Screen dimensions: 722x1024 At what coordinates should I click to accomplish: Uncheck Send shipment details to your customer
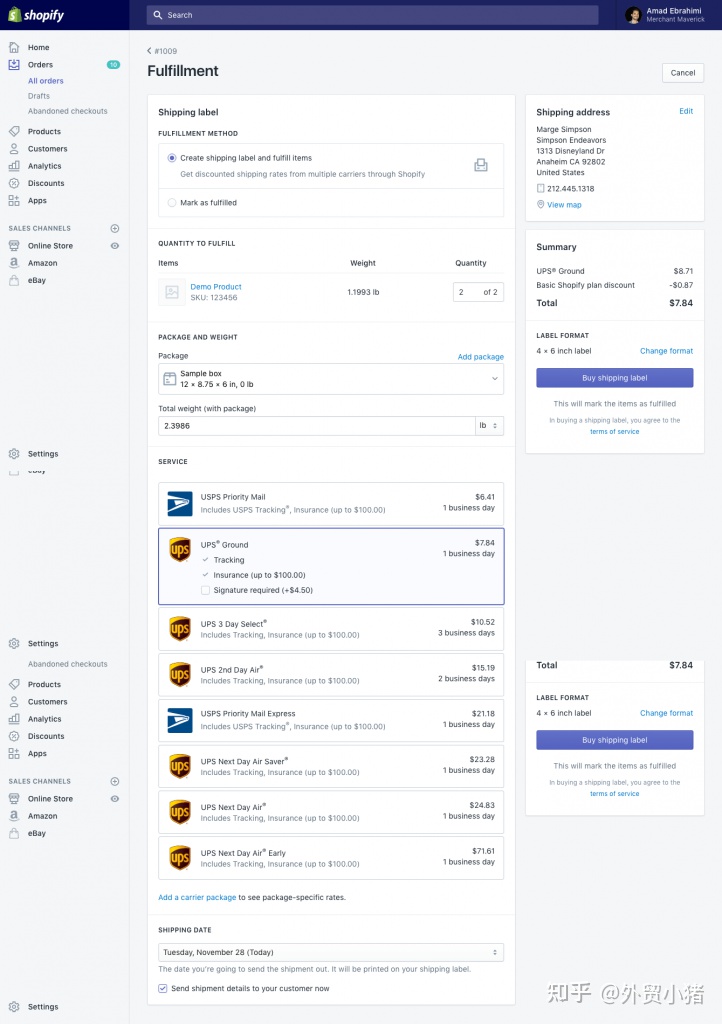(x=163, y=988)
